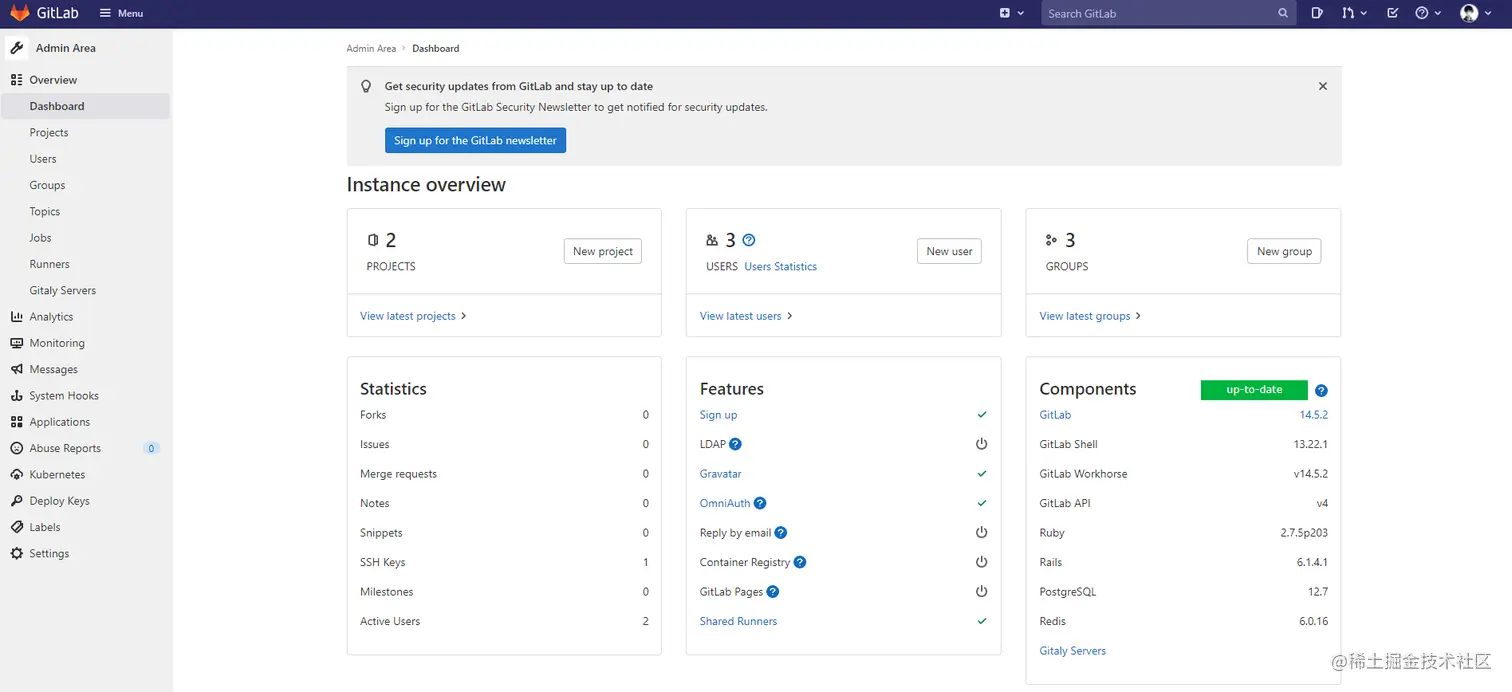This screenshot has width=1512, height=692.
Task: Click the search magnifier icon
Action: point(1283,13)
